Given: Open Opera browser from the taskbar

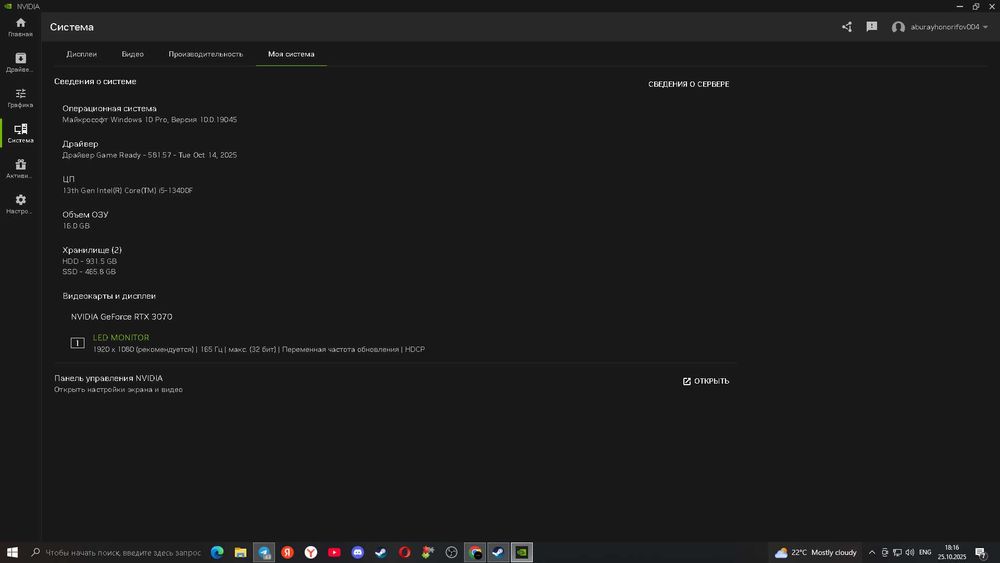Looking at the screenshot, I should point(404,552).
